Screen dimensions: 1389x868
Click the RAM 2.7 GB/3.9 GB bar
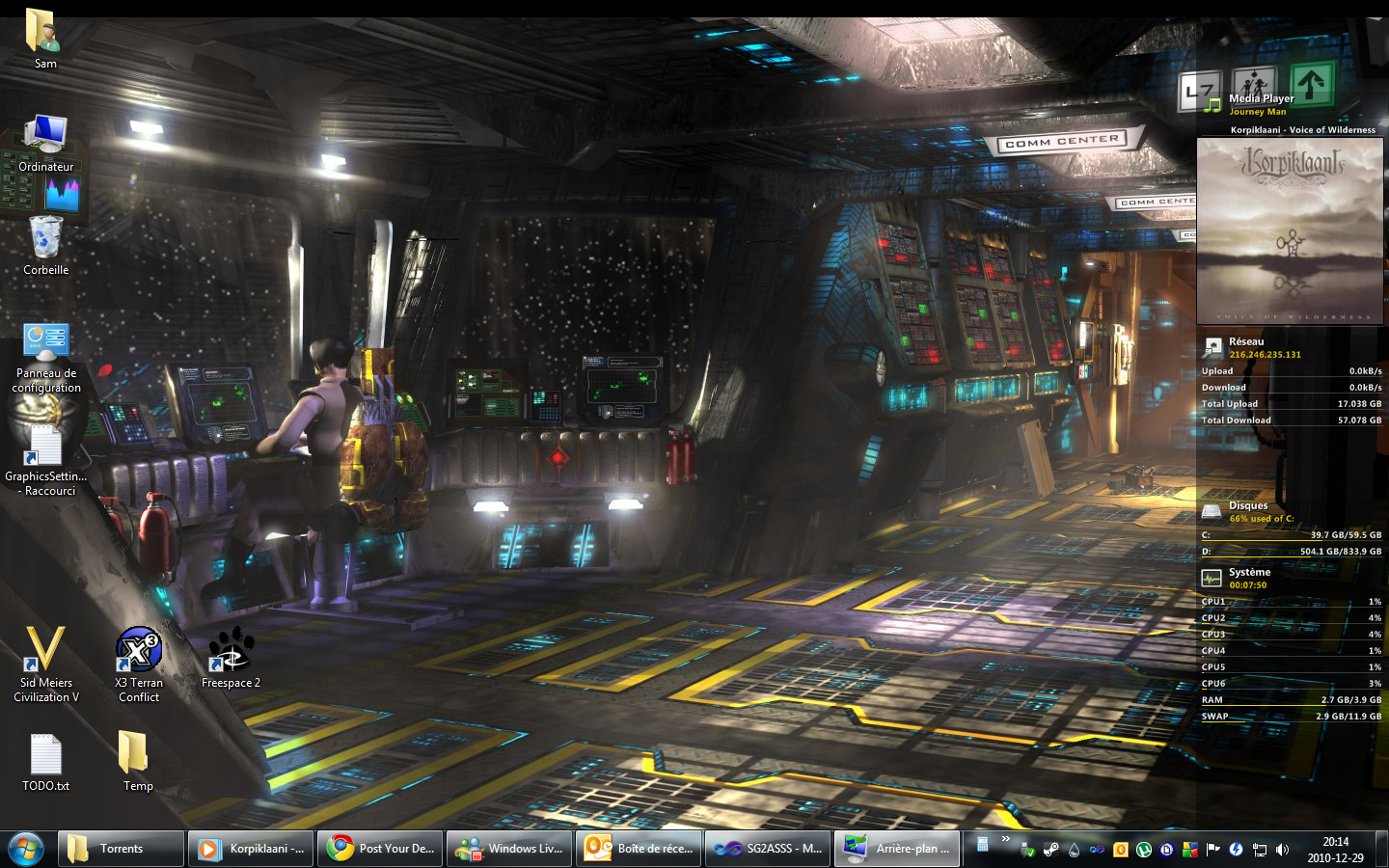[1292, 699]
